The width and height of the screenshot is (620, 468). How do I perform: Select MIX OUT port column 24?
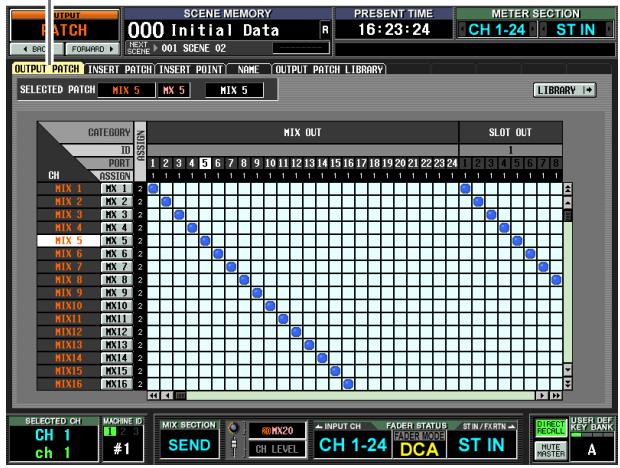[452, 163]
